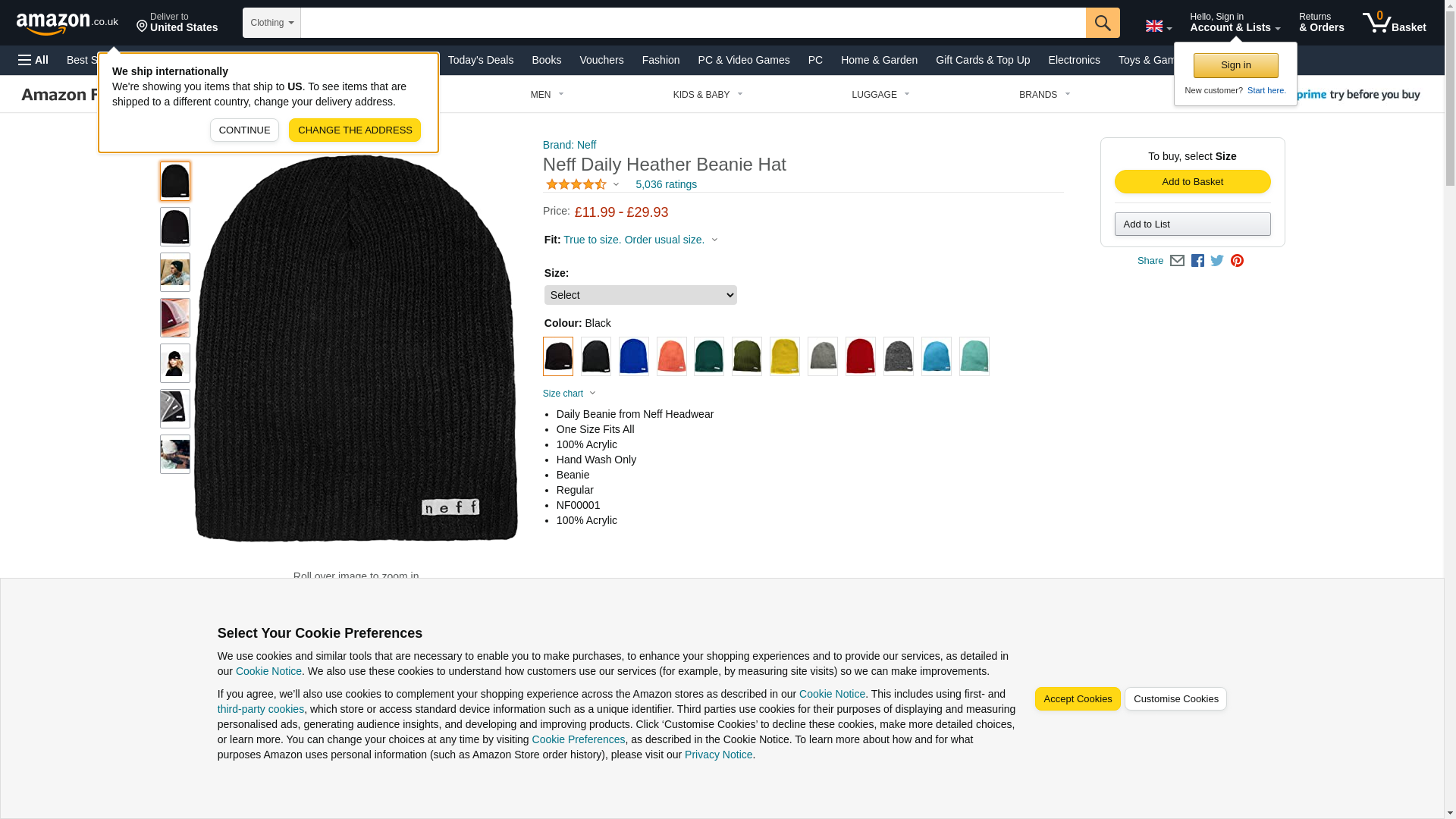
Task: Open the Clothing search category dropdown
Action: [x=271, y=23]
